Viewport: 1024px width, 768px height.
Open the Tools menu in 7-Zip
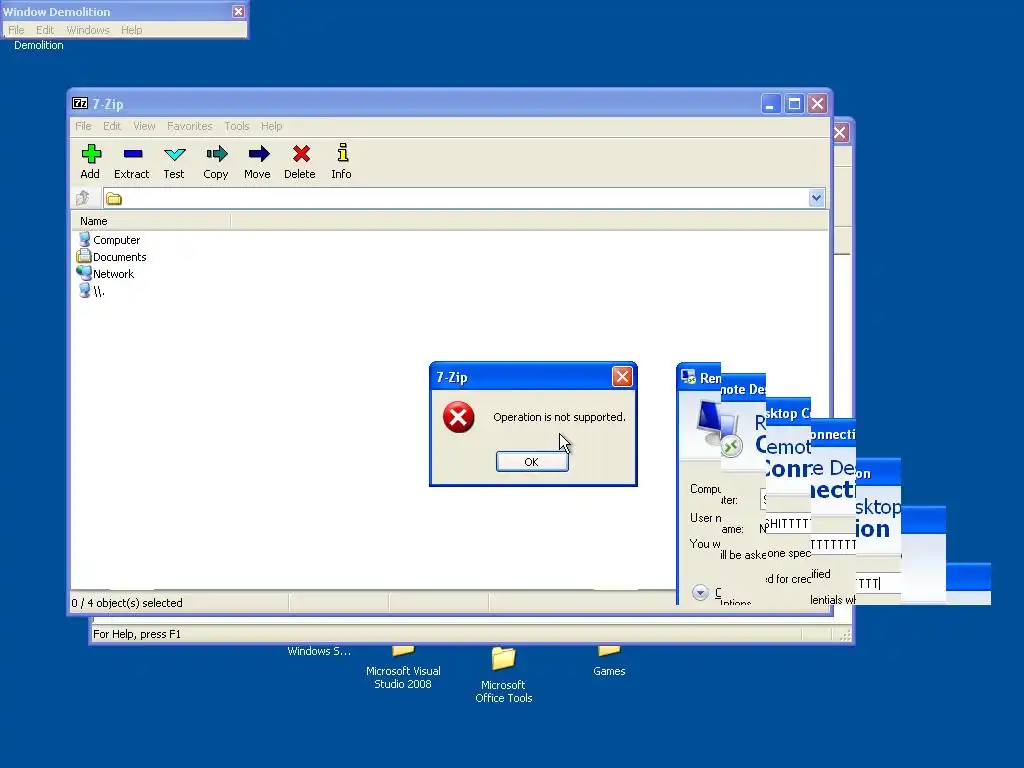click(236, 126)
